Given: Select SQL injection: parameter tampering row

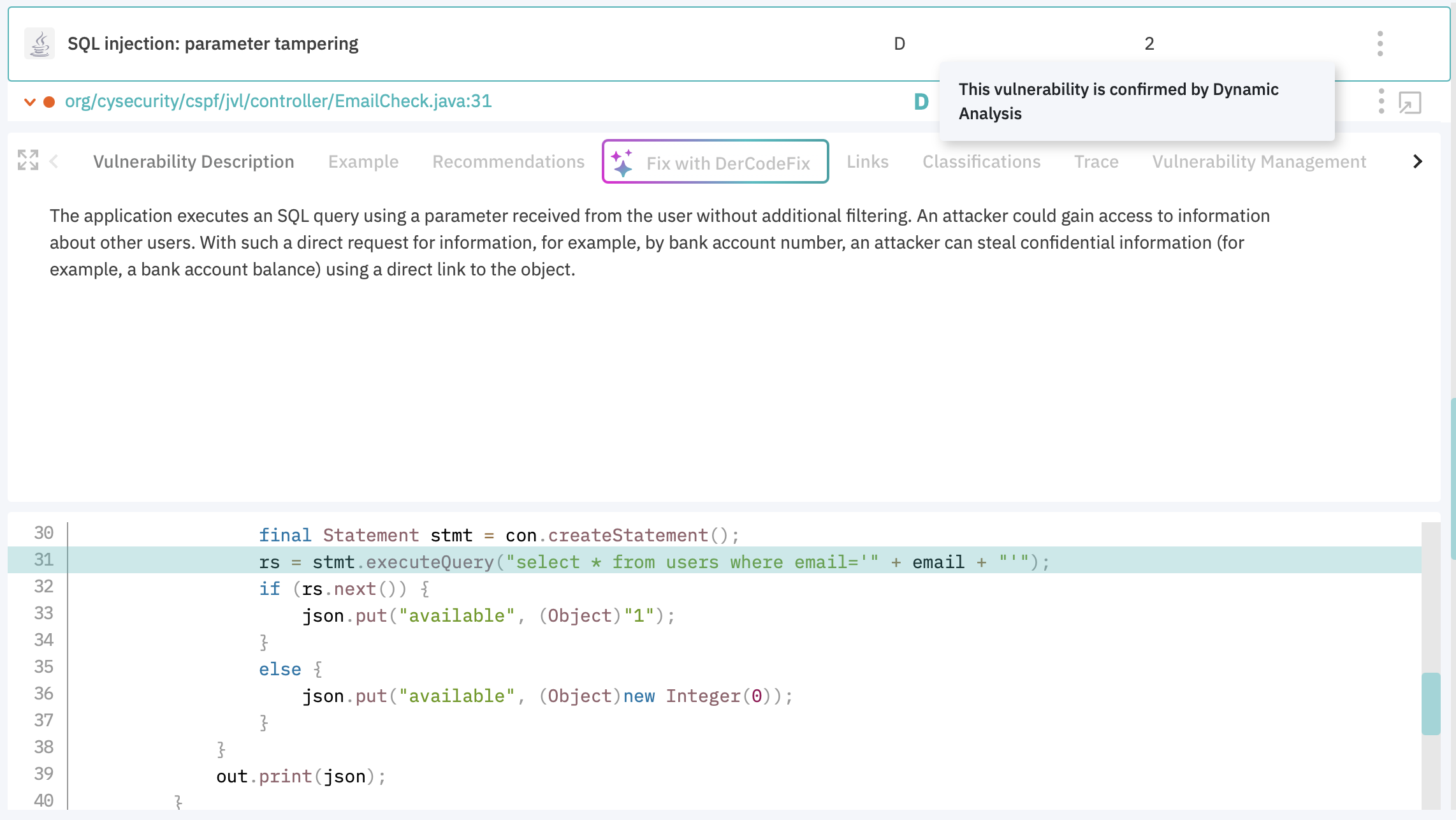Looking at the screenshot, I should click(729, 44).
